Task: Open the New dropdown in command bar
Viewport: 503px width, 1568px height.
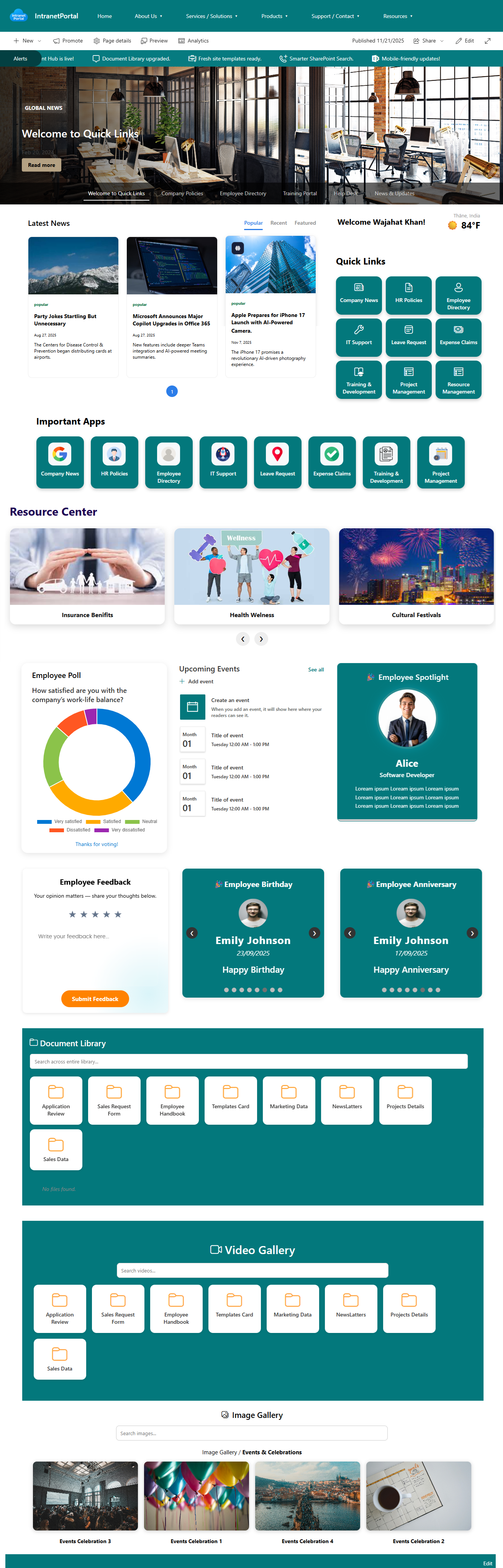Action: coord(28,41)
